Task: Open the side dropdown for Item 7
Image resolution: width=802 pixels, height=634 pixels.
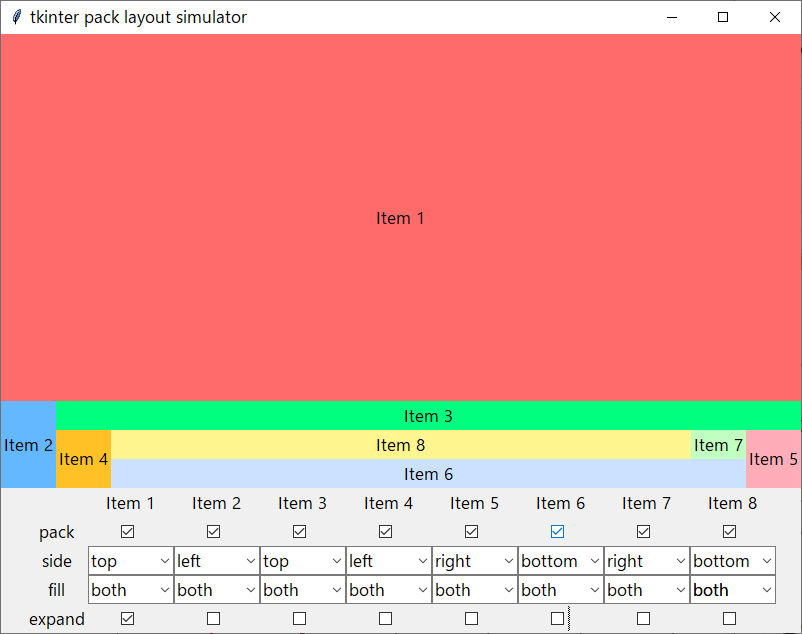Action: click(x=647, y=561)
